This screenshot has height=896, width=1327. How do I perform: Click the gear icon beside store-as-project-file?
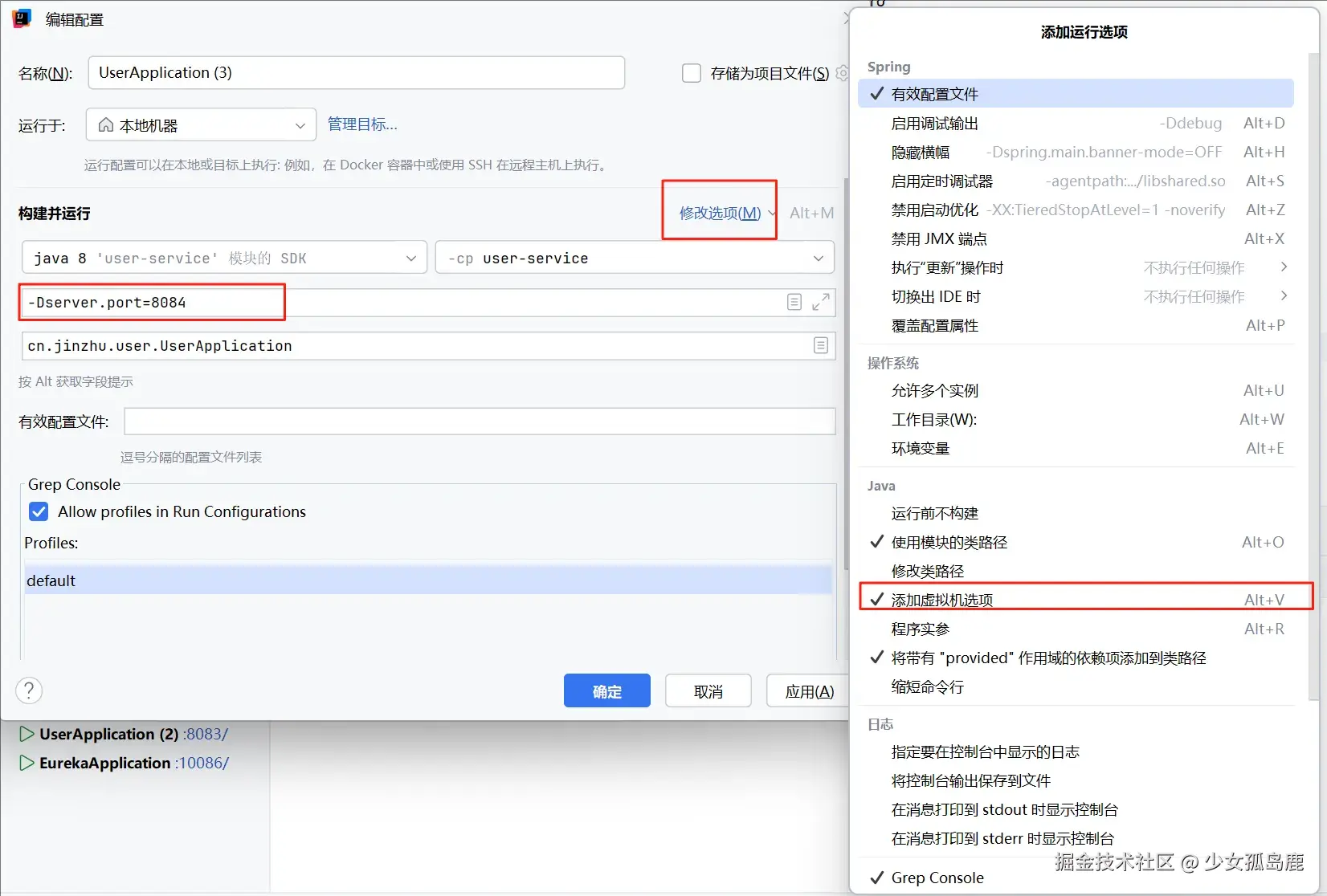tap(842, 73)
